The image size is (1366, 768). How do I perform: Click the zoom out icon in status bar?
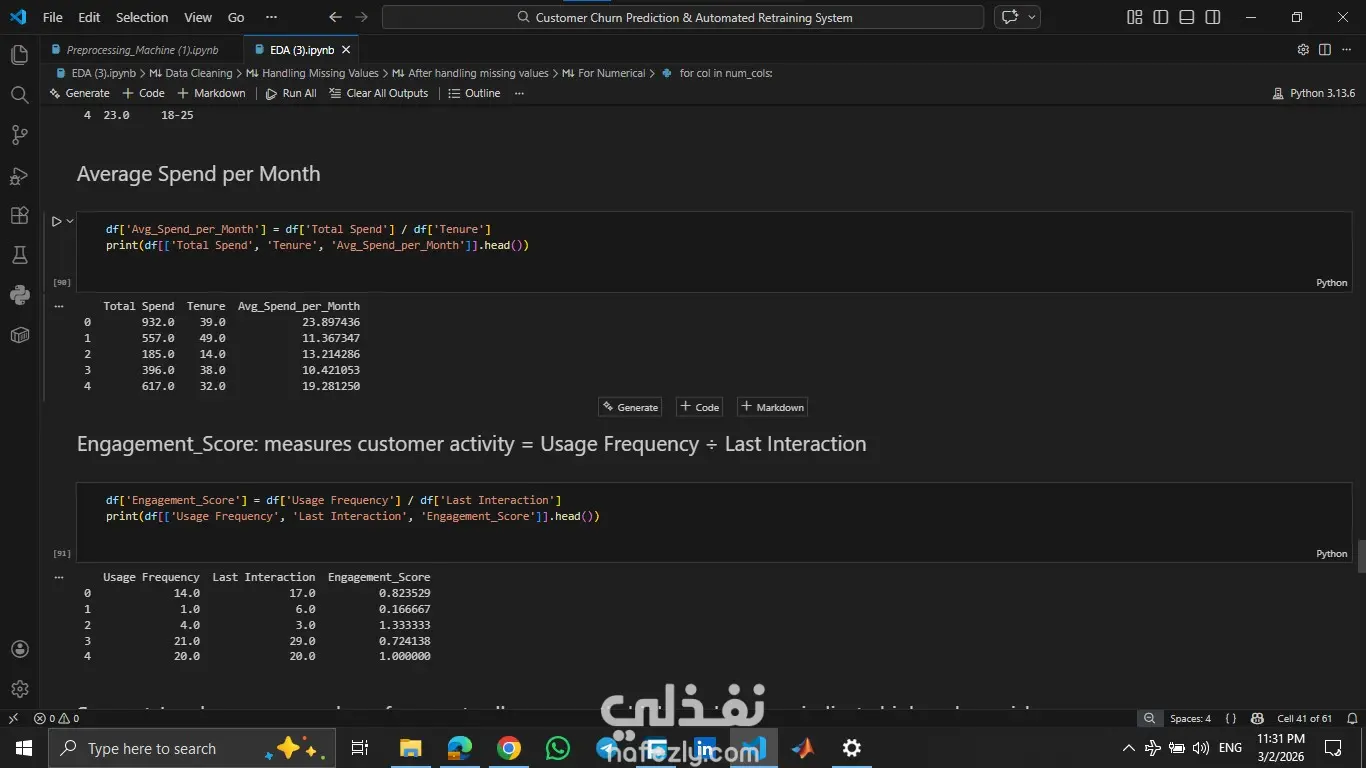tap(1150, 718)
